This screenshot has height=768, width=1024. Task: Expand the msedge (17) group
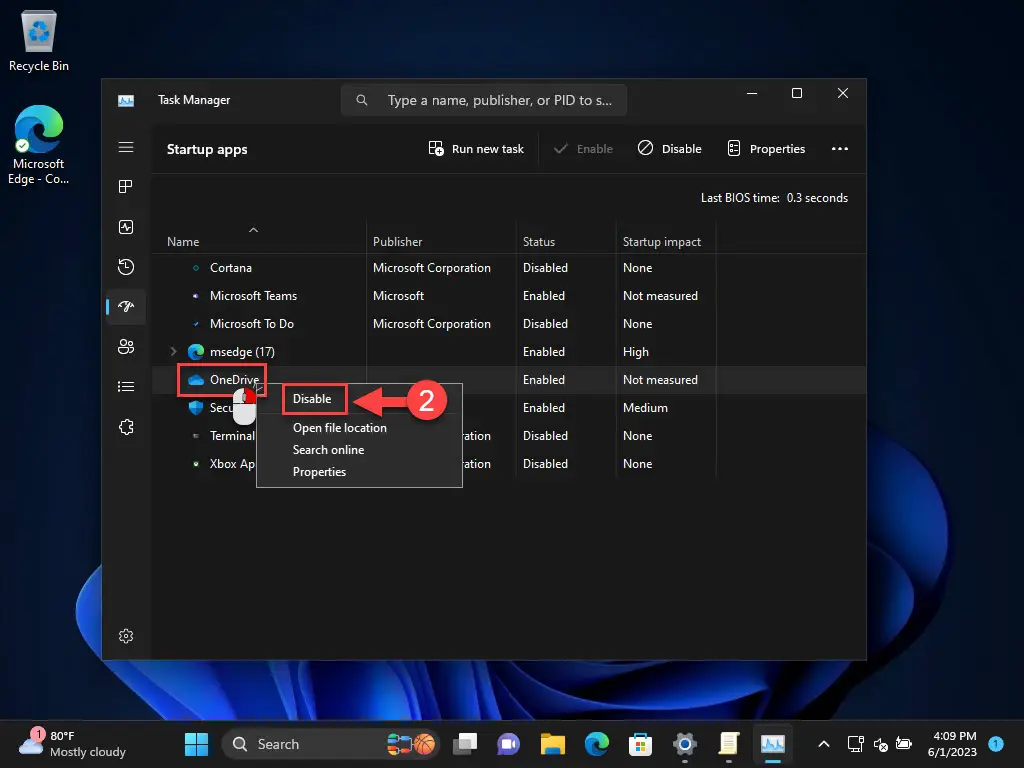(173, 352)
